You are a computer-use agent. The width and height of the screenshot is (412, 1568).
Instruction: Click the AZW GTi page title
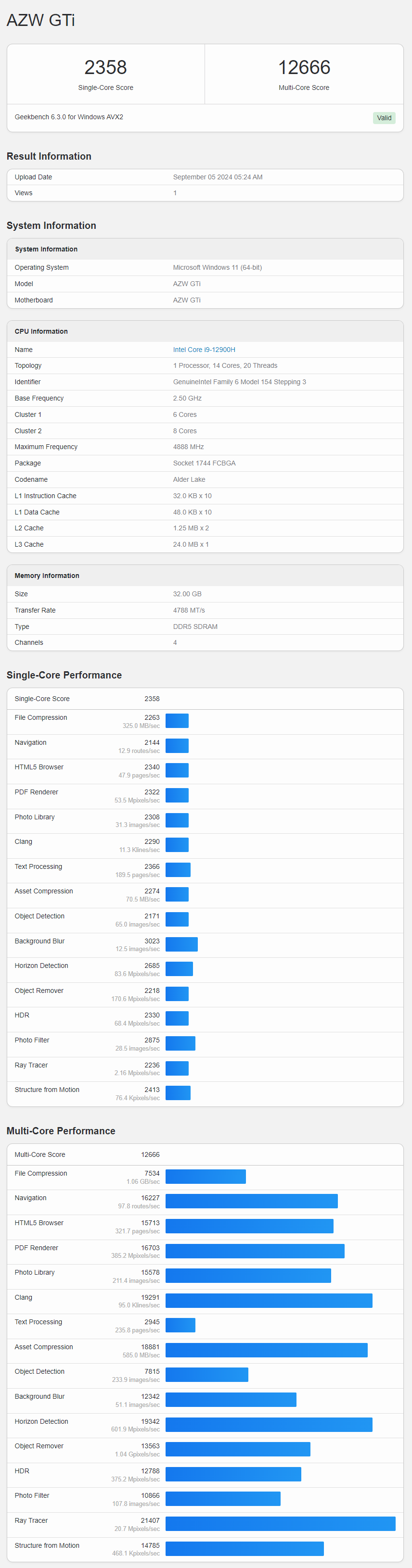pos(41,20)
